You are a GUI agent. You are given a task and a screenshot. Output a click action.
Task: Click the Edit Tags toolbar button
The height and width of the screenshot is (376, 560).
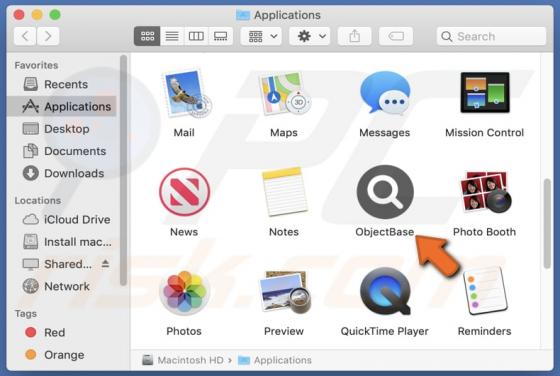point(396,36)
